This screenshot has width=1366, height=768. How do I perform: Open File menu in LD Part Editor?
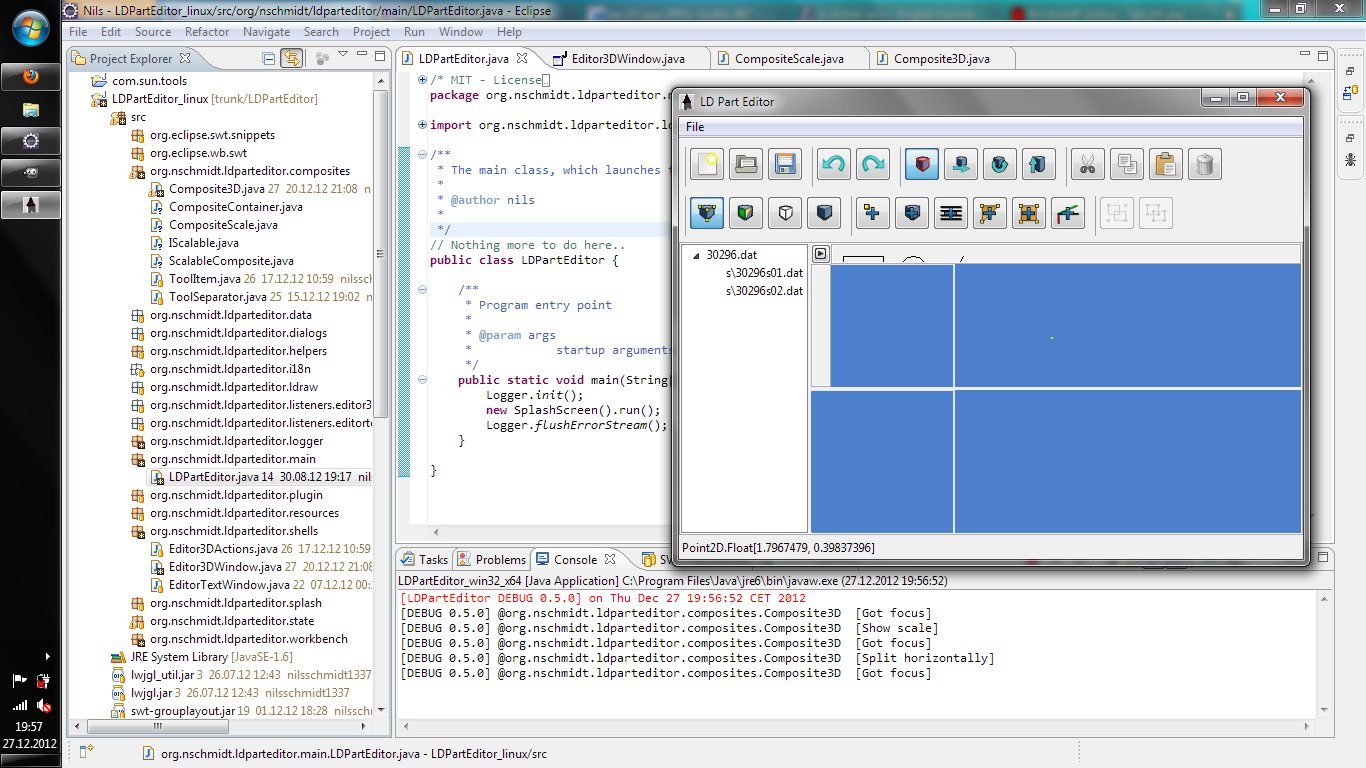(694, 127)
